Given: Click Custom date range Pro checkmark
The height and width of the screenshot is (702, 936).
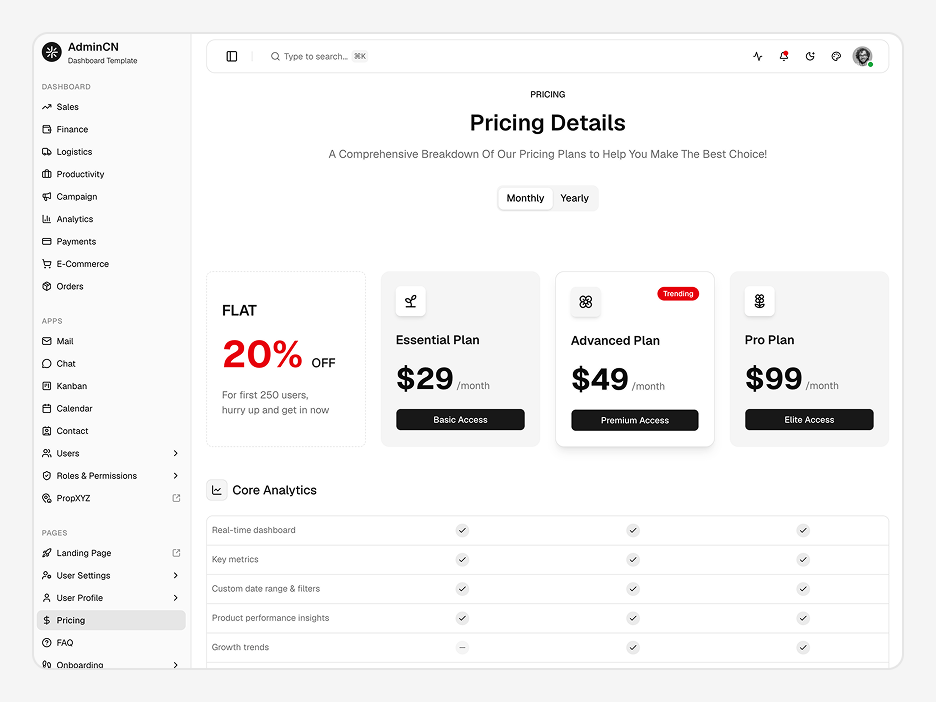Looking at the screenshot, I should [x=803, y=589].
